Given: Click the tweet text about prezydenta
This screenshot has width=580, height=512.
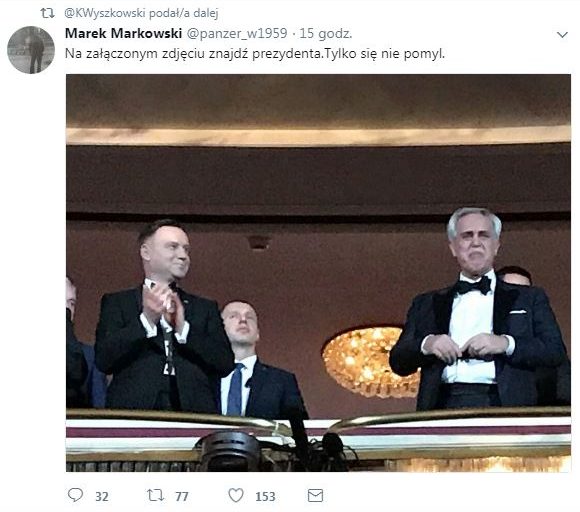Looking at the screenshot, I should 255,54.
